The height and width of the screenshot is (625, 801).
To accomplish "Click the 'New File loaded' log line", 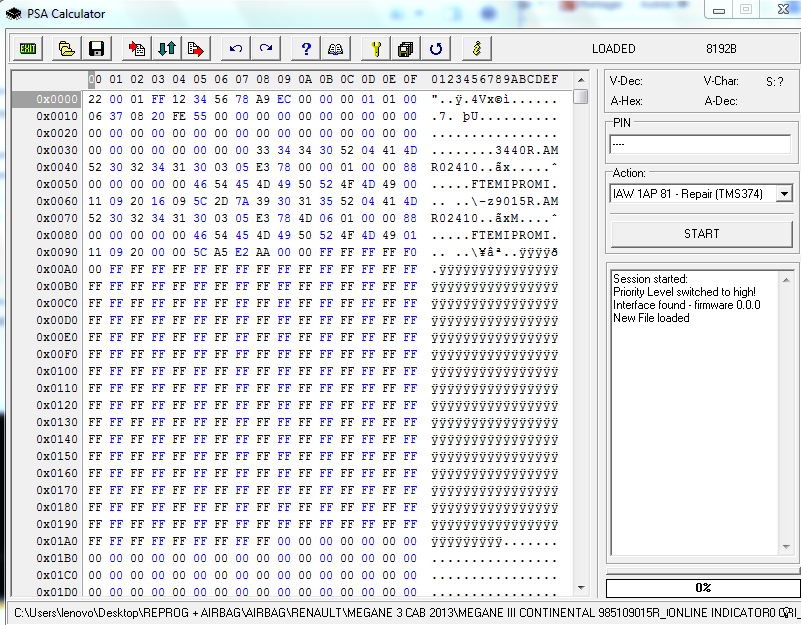I will tap(651, 318).
